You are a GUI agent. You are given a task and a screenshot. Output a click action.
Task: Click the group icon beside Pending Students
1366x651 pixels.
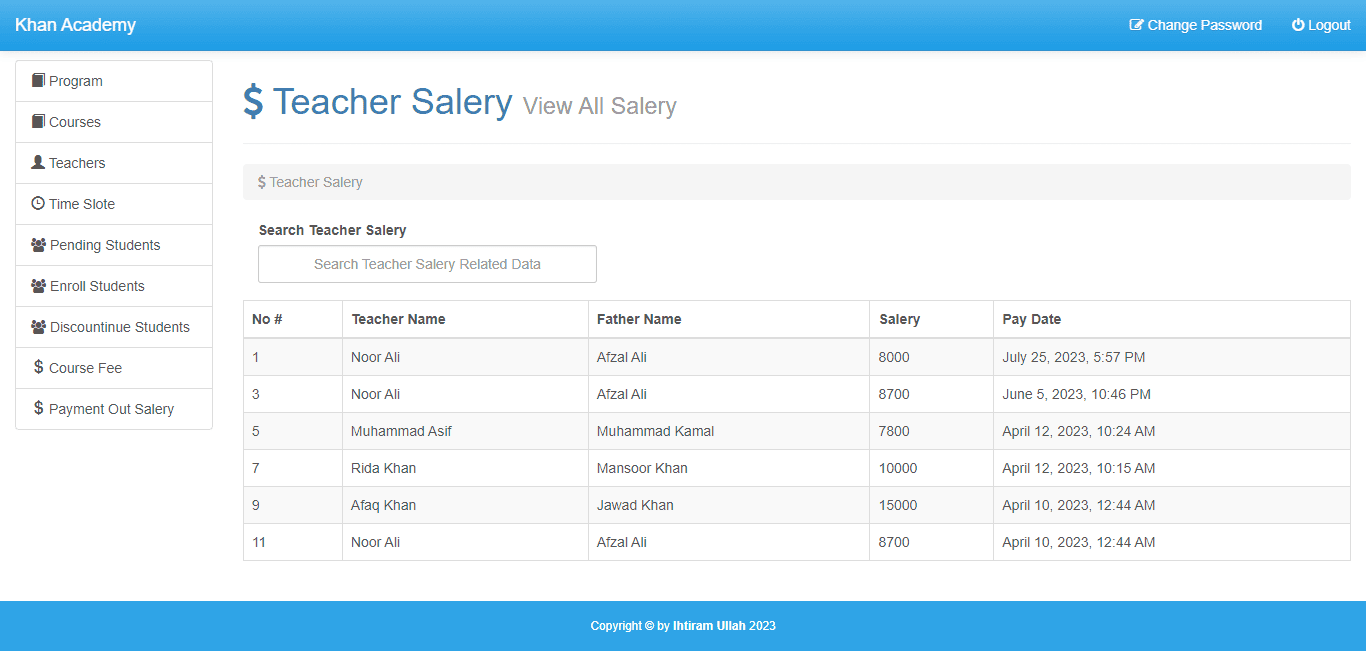coord(39,244)
